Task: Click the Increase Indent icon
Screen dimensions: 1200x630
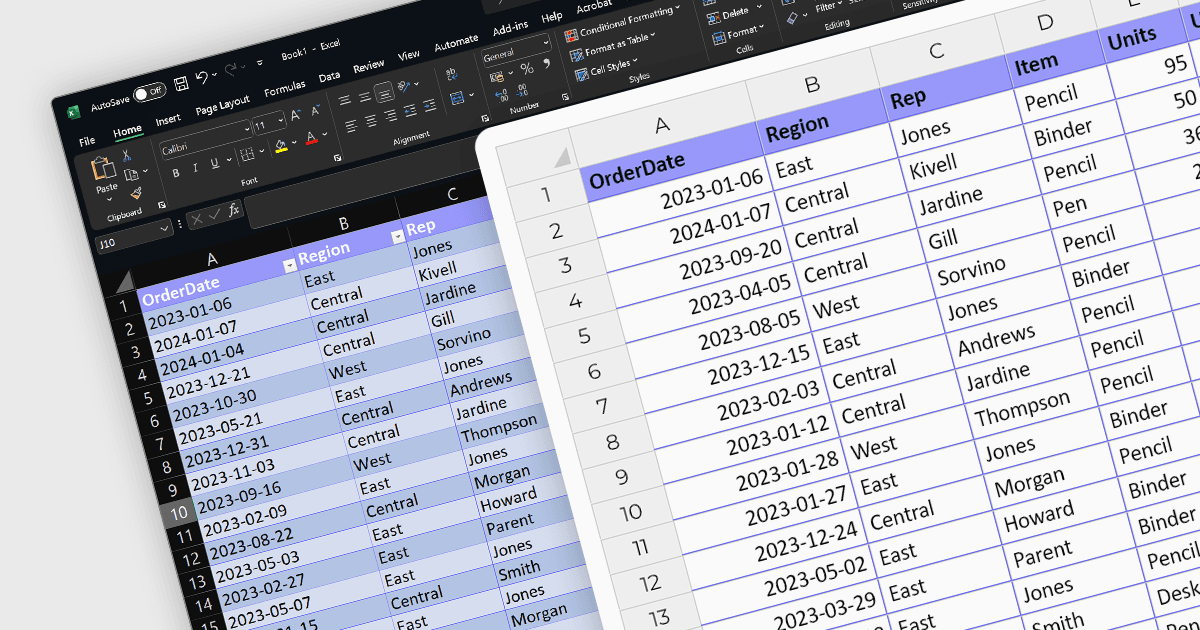Action: (x=430, y=105)
